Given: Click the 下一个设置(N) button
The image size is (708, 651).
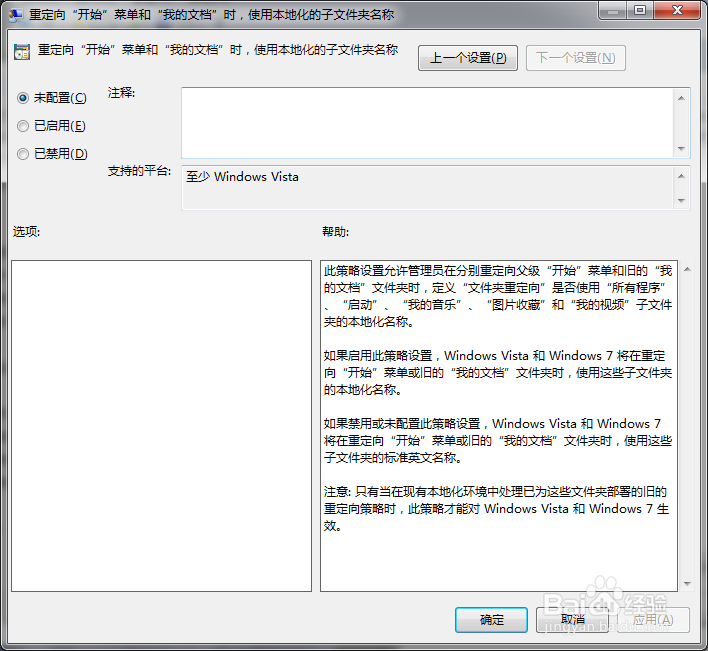Looking at the screenshot, I should click(576, 58).
